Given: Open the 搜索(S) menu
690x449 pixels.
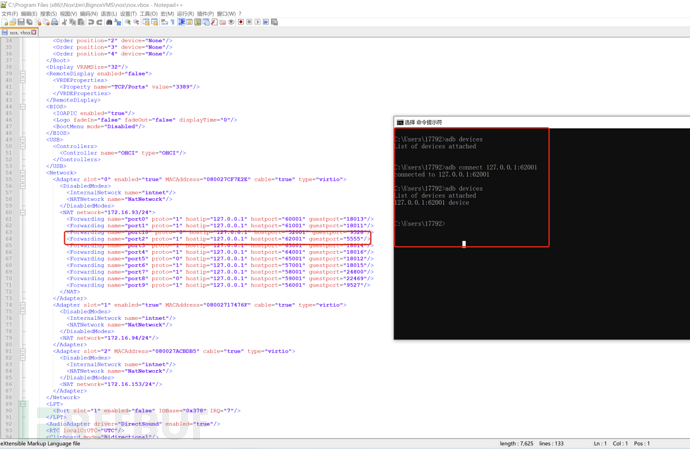Looking at the screenshot, I should click(x=48, y=14).
